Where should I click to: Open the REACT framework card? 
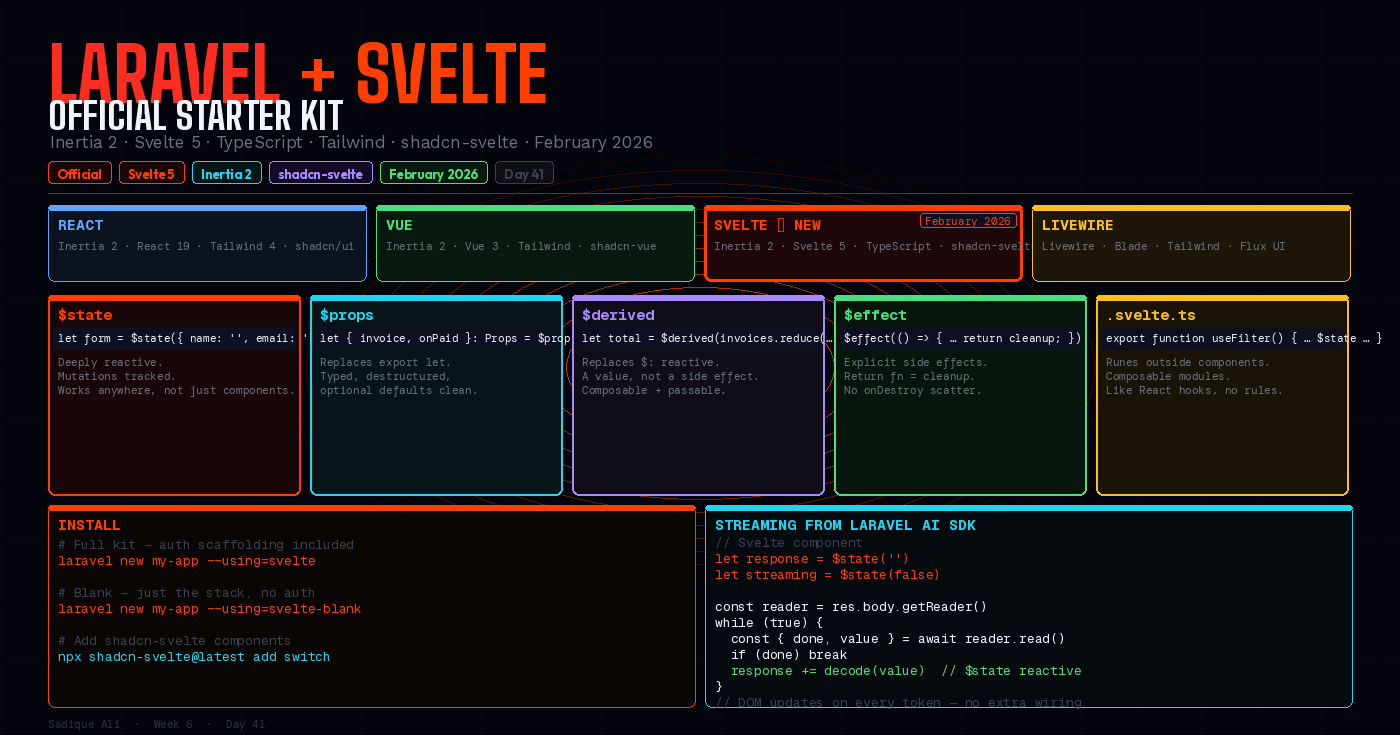pyautogui.click(x=207, y=242)
